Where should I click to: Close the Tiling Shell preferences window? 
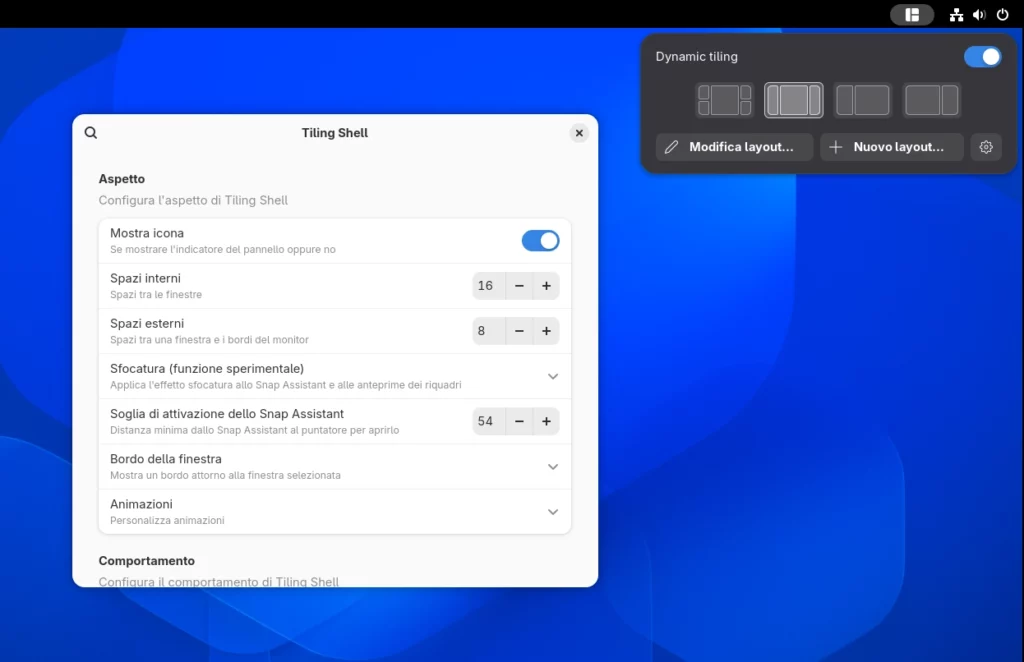(579, 133)
